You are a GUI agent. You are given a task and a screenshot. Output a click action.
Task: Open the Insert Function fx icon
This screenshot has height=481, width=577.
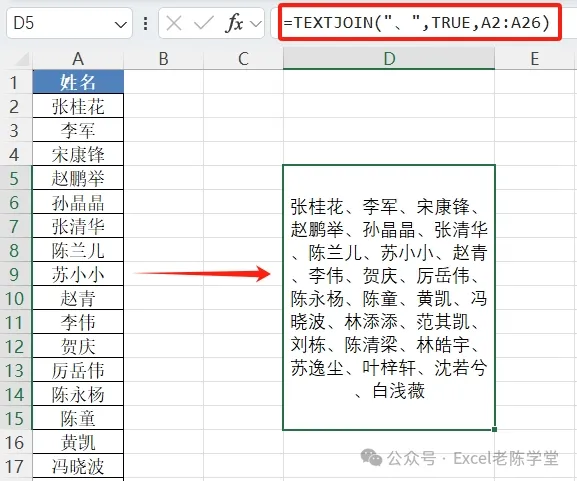pyautogui.click(x=234, y=23)
